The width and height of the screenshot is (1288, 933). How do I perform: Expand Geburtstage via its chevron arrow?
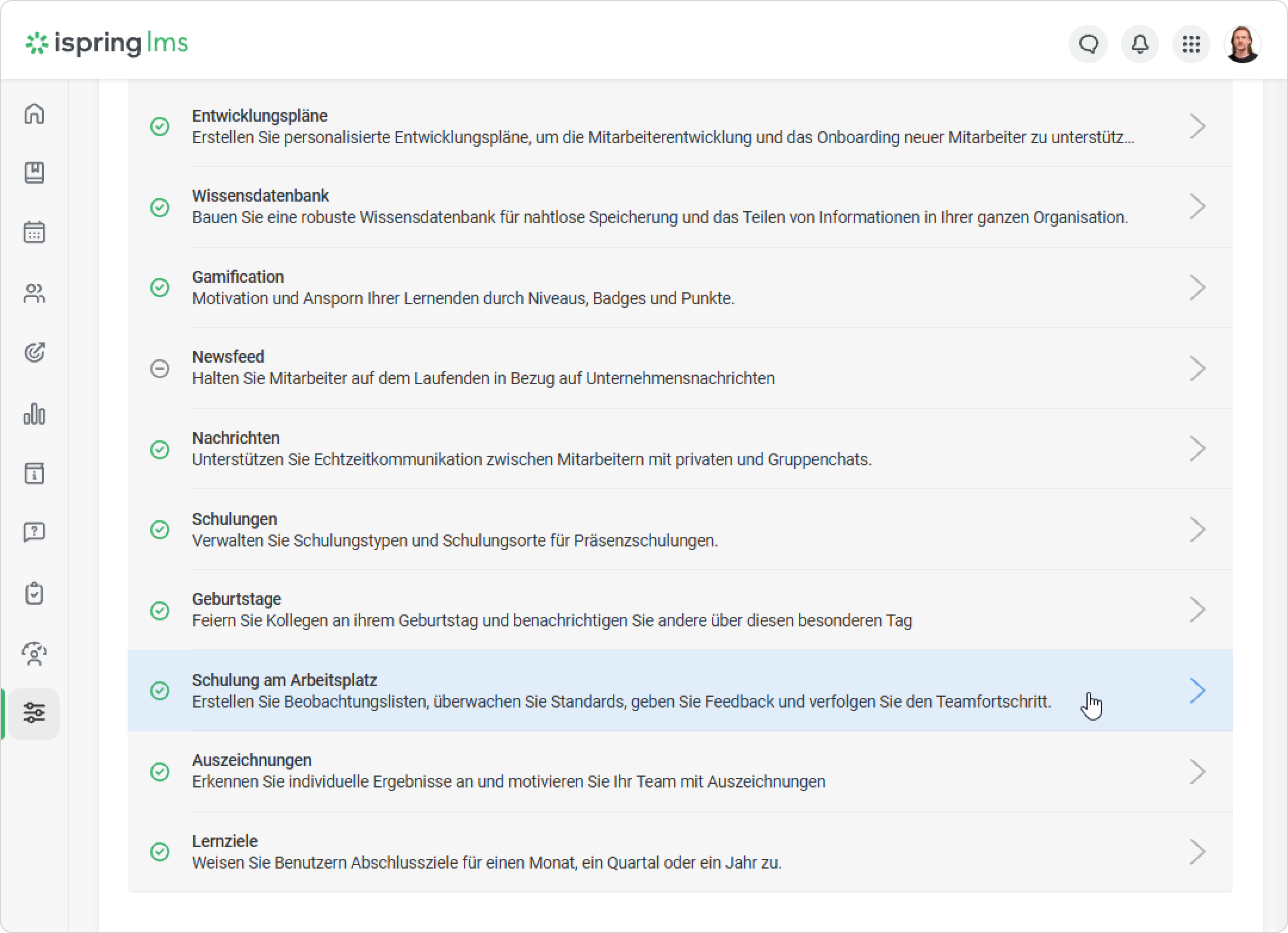[x=1197, y=610]
